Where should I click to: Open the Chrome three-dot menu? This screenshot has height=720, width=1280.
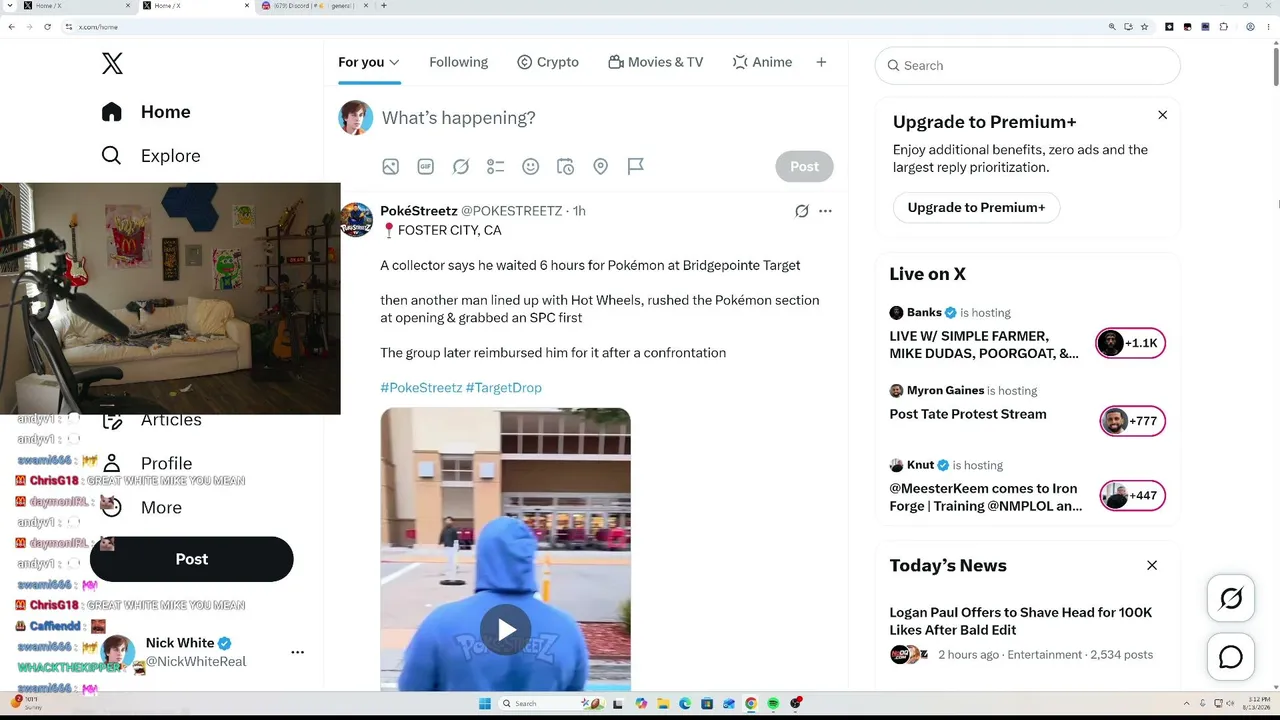(x=1270, y=27)
